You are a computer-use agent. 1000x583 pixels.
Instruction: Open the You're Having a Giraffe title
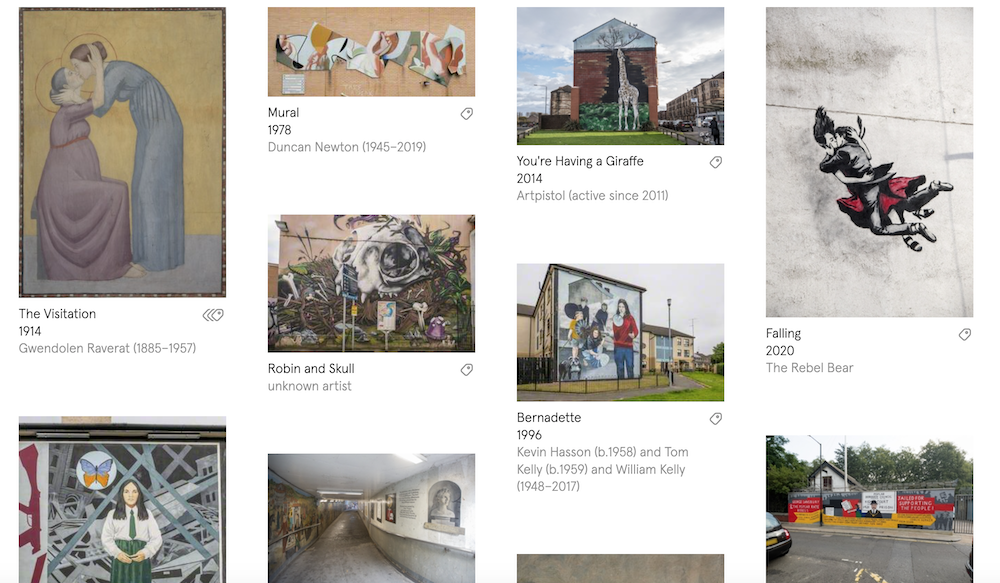[x=580, y=161]
